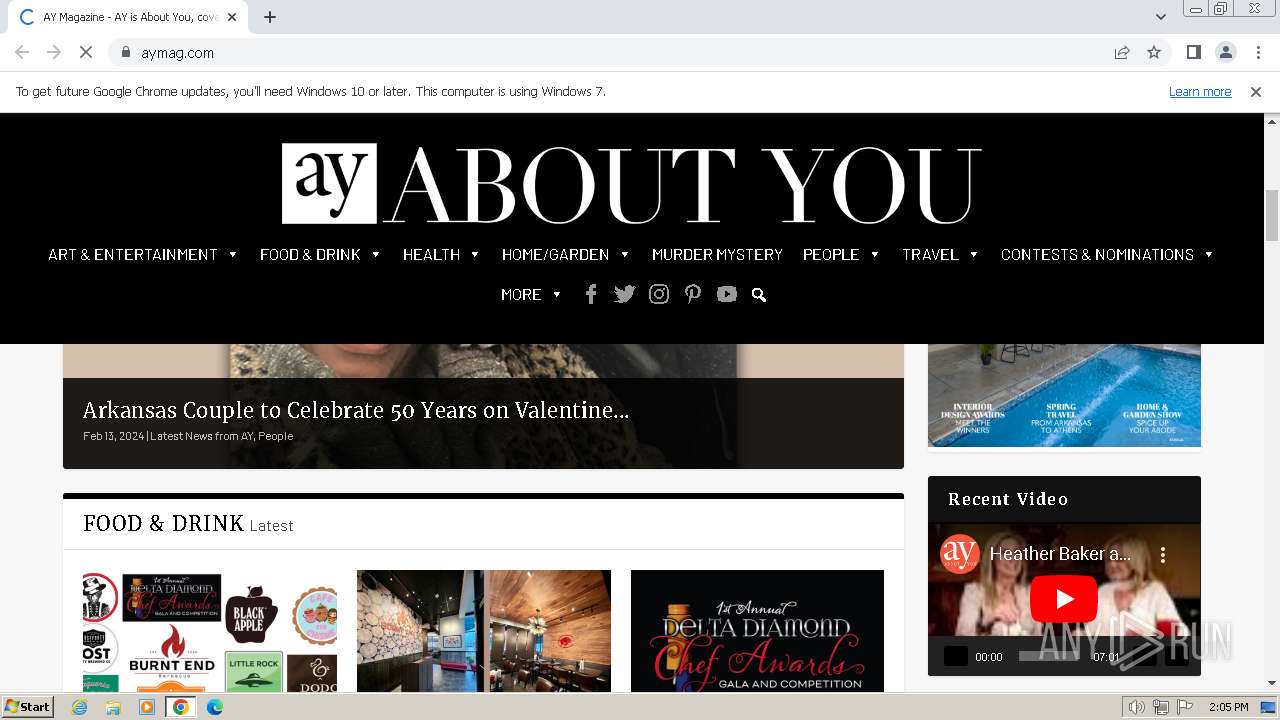Open the Latest News from AY category
Viewport: 1280px width, 720px height.
tap(202, 436)
